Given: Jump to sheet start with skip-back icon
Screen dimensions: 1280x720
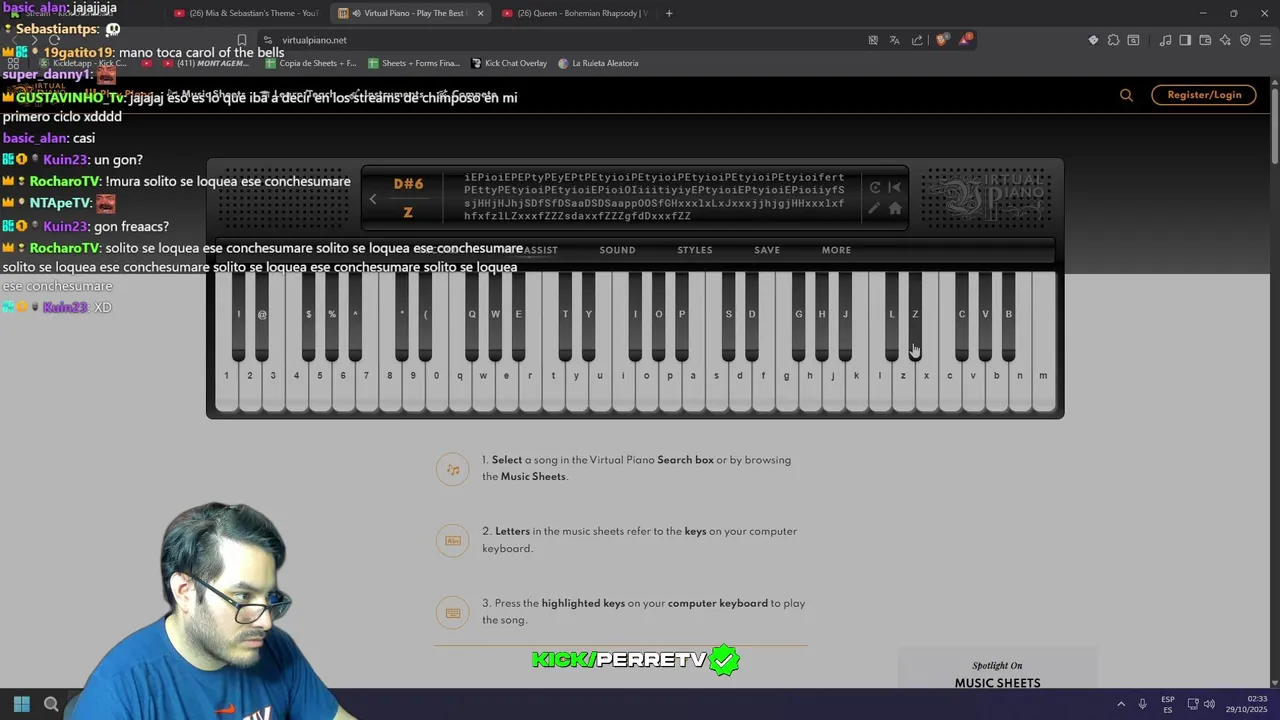Looking at the screenshot, I should click(x=895, y=187).
